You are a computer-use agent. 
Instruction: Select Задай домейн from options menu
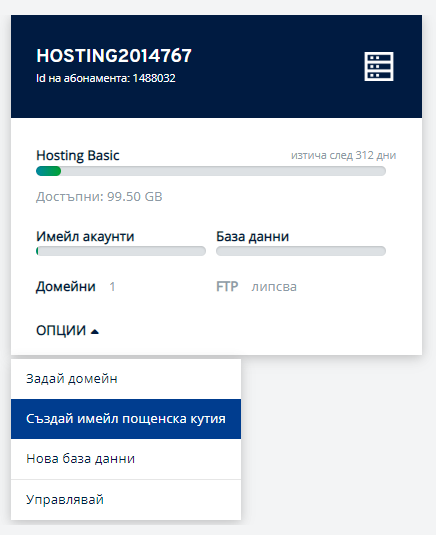click(126, 379)
